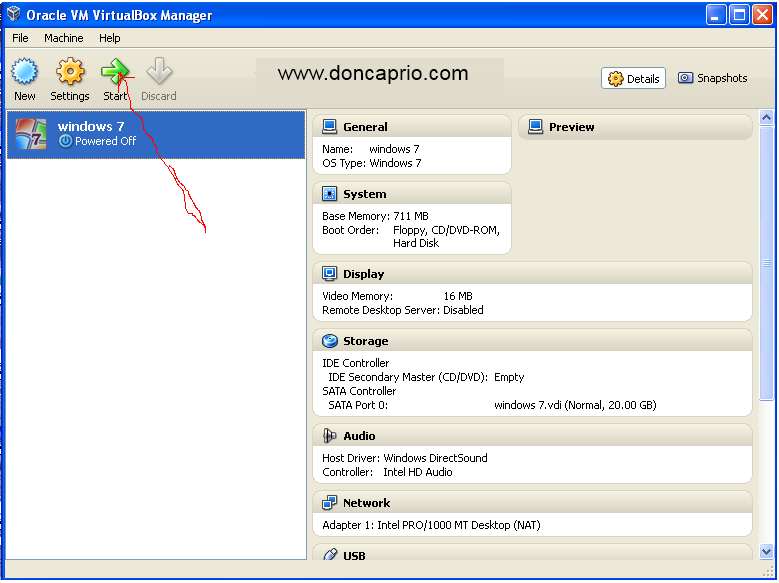The height and width of the screenshot is (583, 779).
Task: Click the 'Boot Order:' label
Action: tap(350, 230)
